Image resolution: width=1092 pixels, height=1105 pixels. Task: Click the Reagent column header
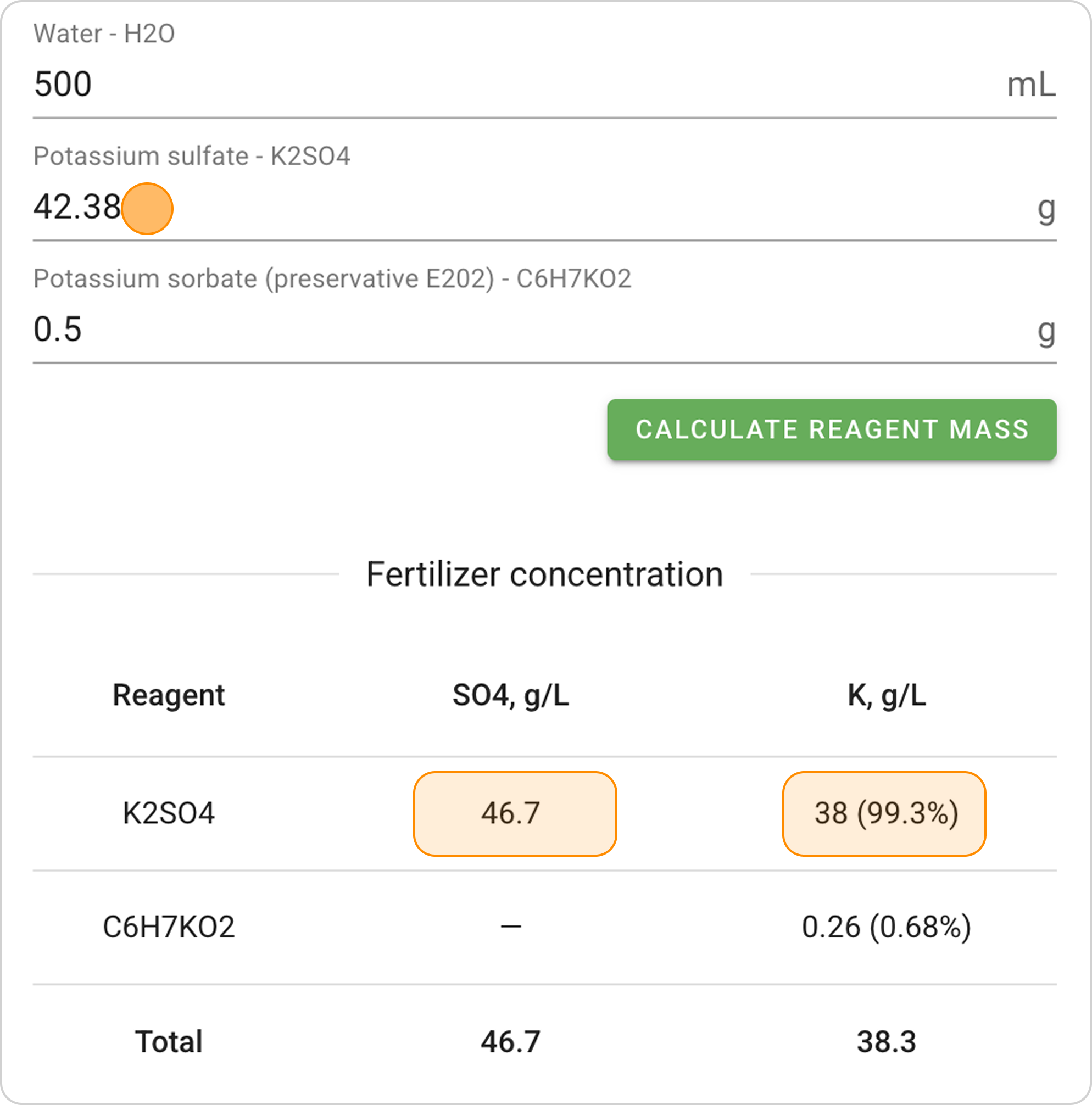click(169, 695)
